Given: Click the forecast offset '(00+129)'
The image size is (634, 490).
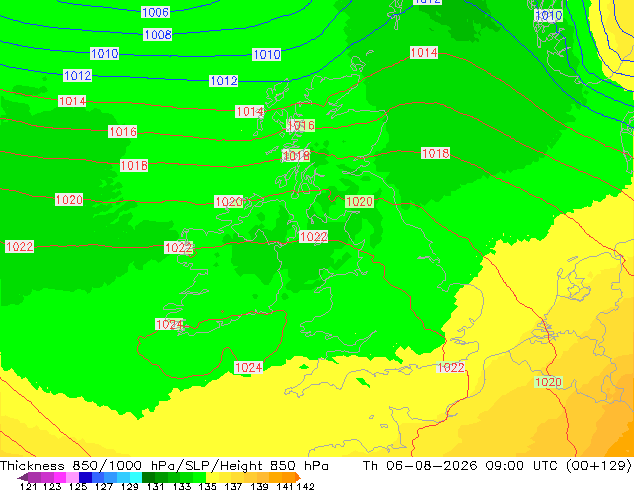Looking at the screenshot, I should [598, 466].
